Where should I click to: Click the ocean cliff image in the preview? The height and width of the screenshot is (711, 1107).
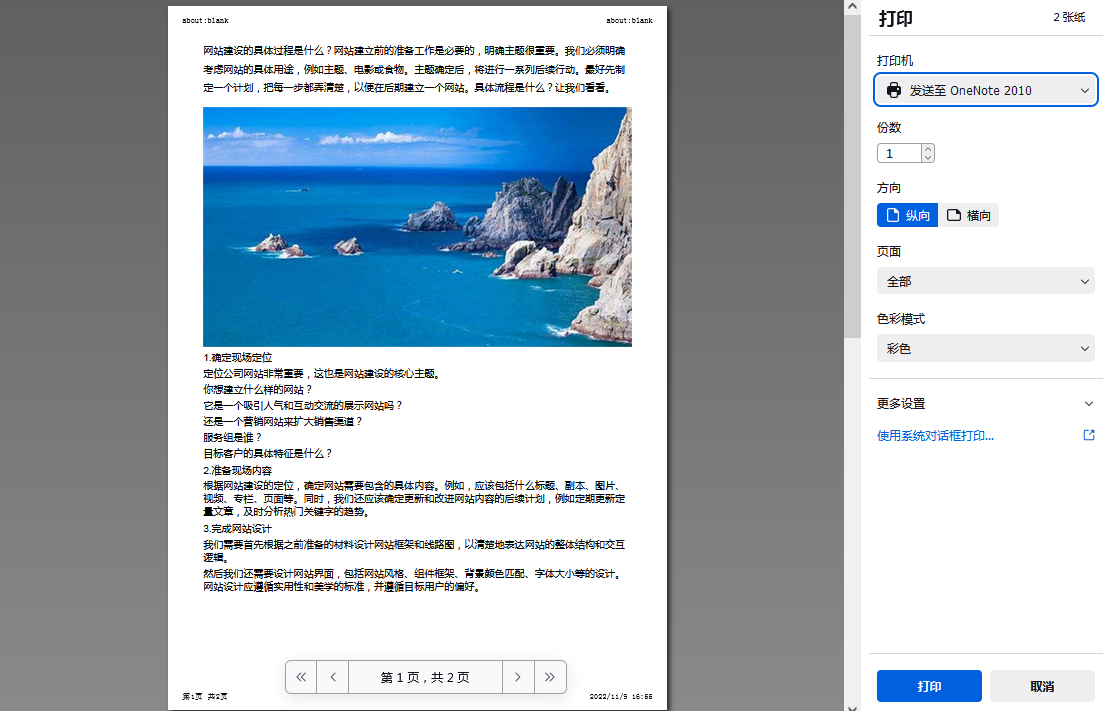point(417,227)
